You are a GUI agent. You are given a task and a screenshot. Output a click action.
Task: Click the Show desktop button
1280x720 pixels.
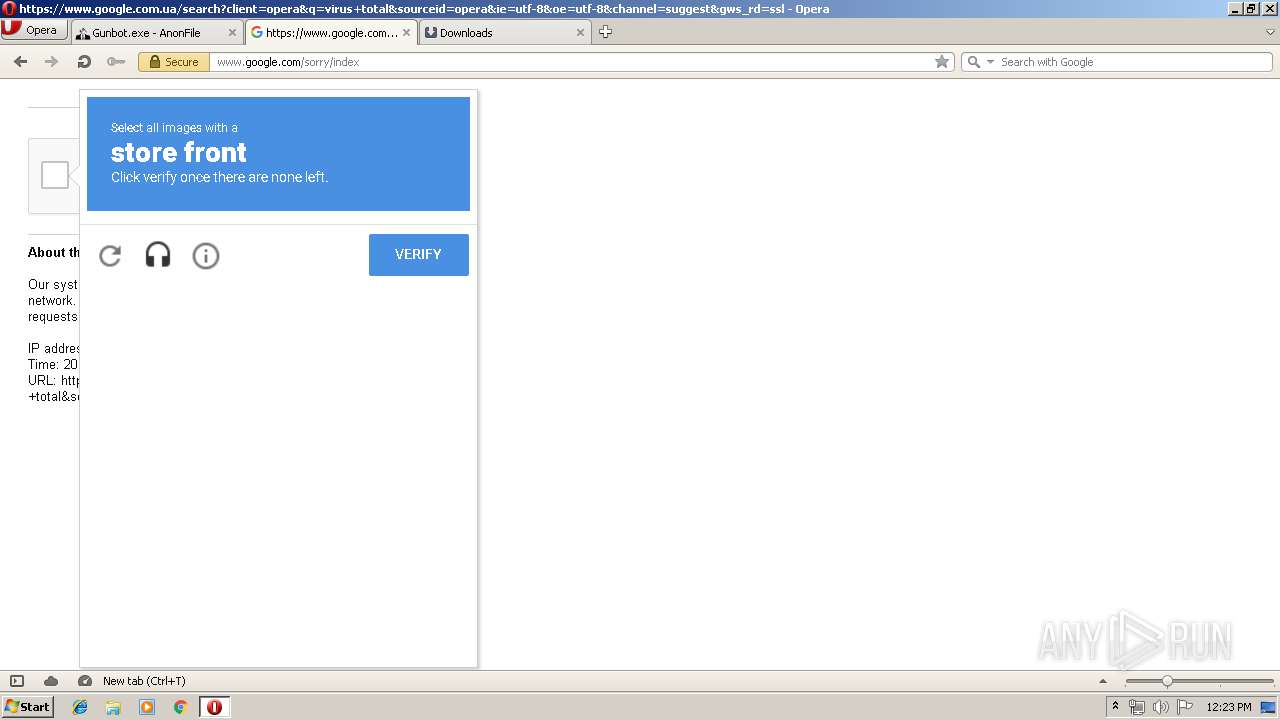1268,707
